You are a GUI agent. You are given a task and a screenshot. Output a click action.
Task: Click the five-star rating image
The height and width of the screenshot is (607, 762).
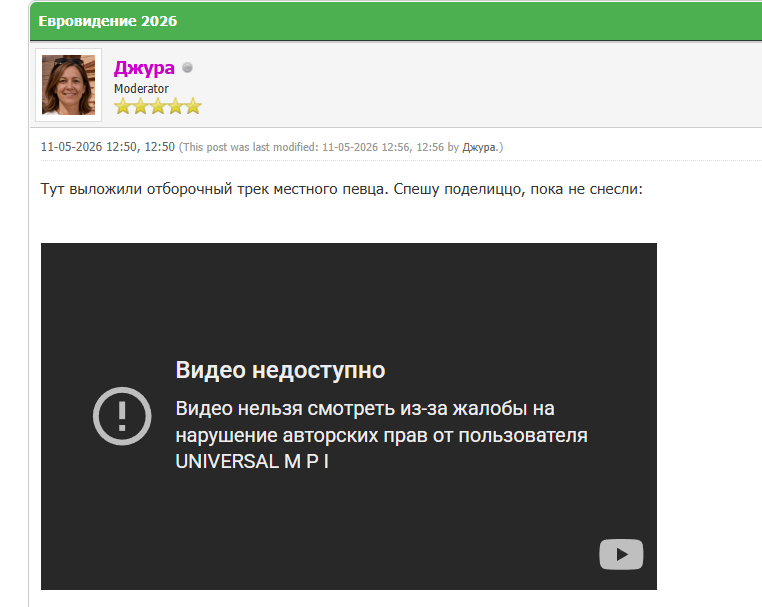click(x=158, y=106)
